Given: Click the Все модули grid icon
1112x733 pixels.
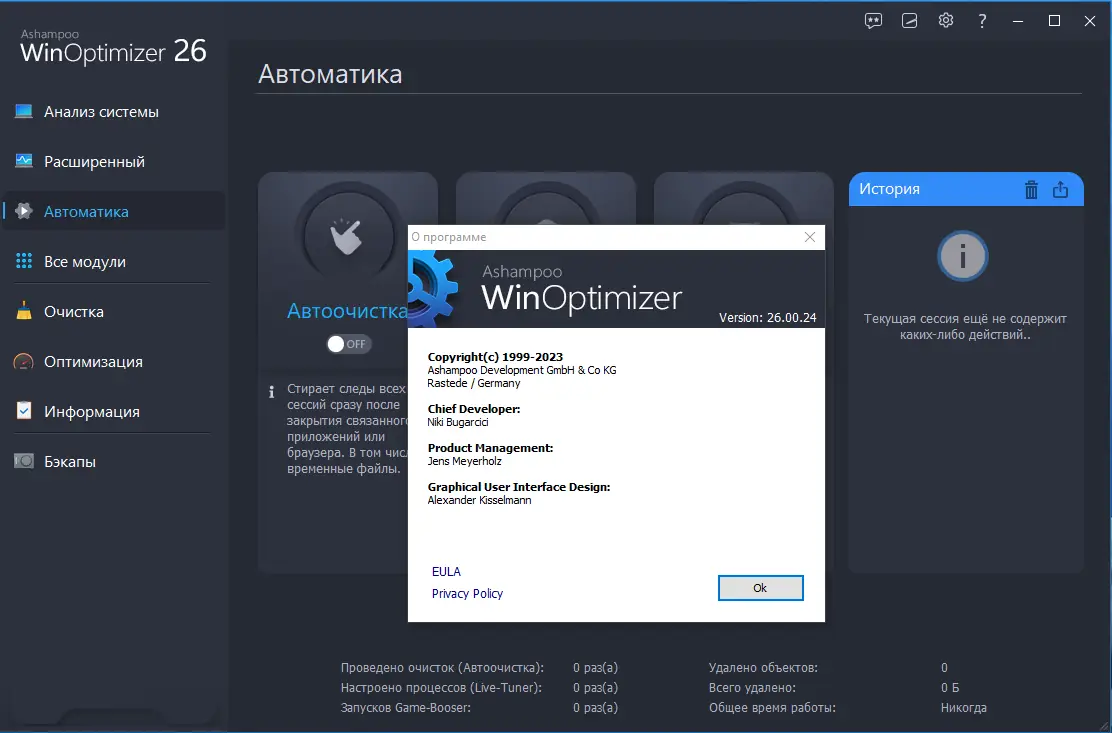Looking at the screenshot, I should point(23,261).
